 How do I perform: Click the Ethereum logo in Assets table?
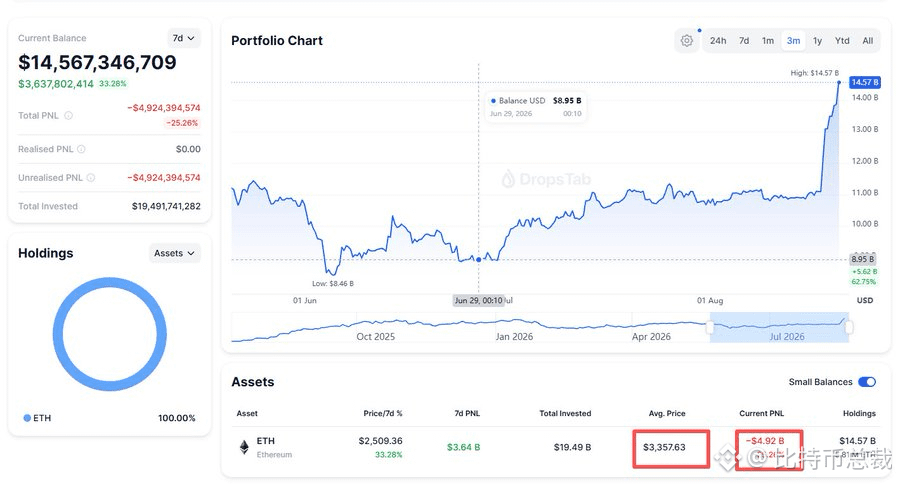point(245,447)
